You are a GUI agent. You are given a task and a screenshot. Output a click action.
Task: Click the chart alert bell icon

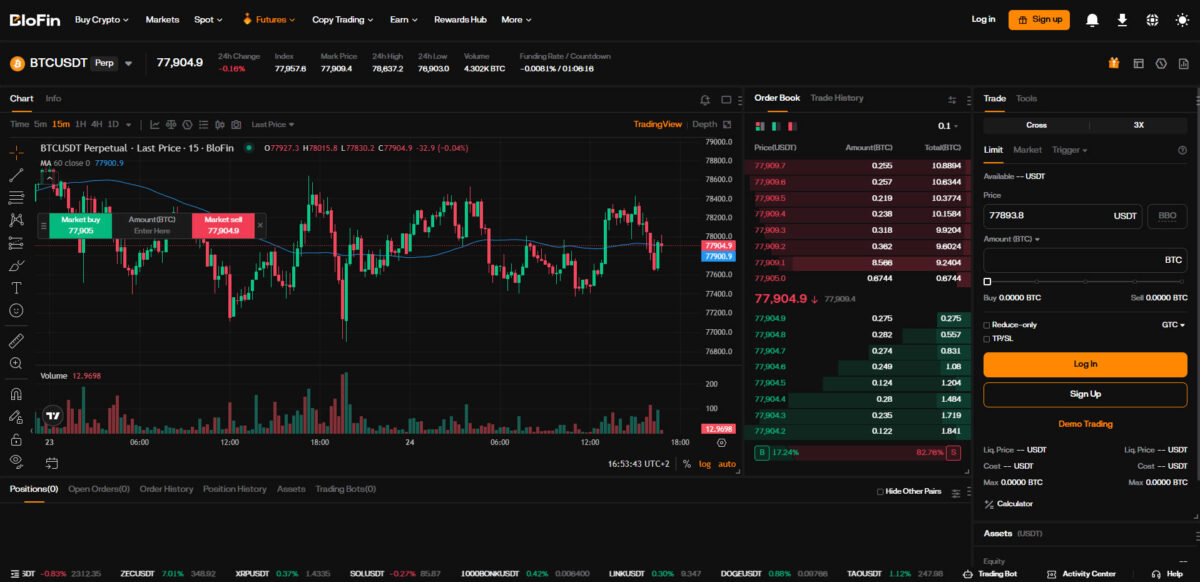point(705,100)
